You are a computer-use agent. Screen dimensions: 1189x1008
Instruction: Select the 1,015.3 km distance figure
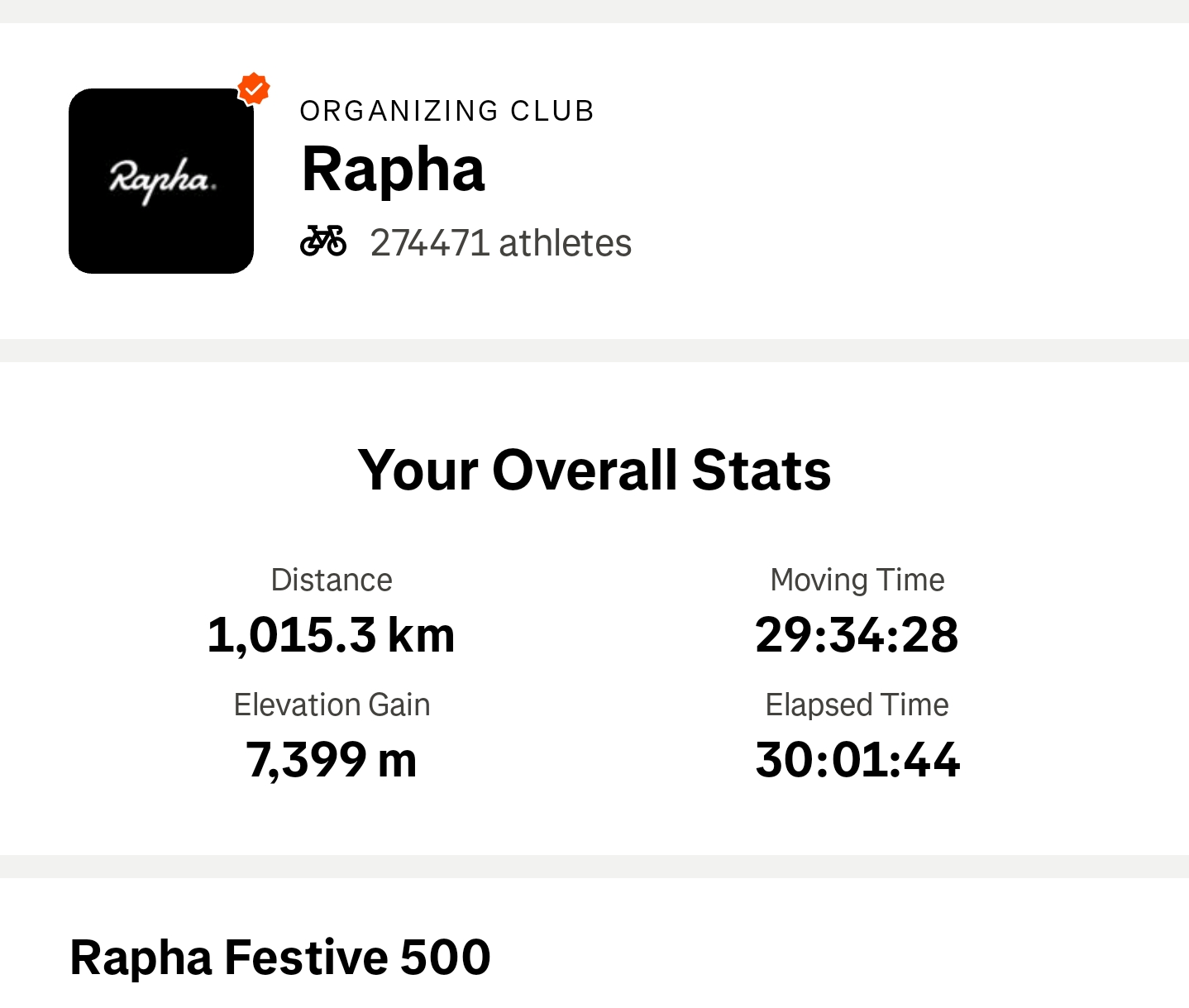pyautogui.click(x=332, y=634)
